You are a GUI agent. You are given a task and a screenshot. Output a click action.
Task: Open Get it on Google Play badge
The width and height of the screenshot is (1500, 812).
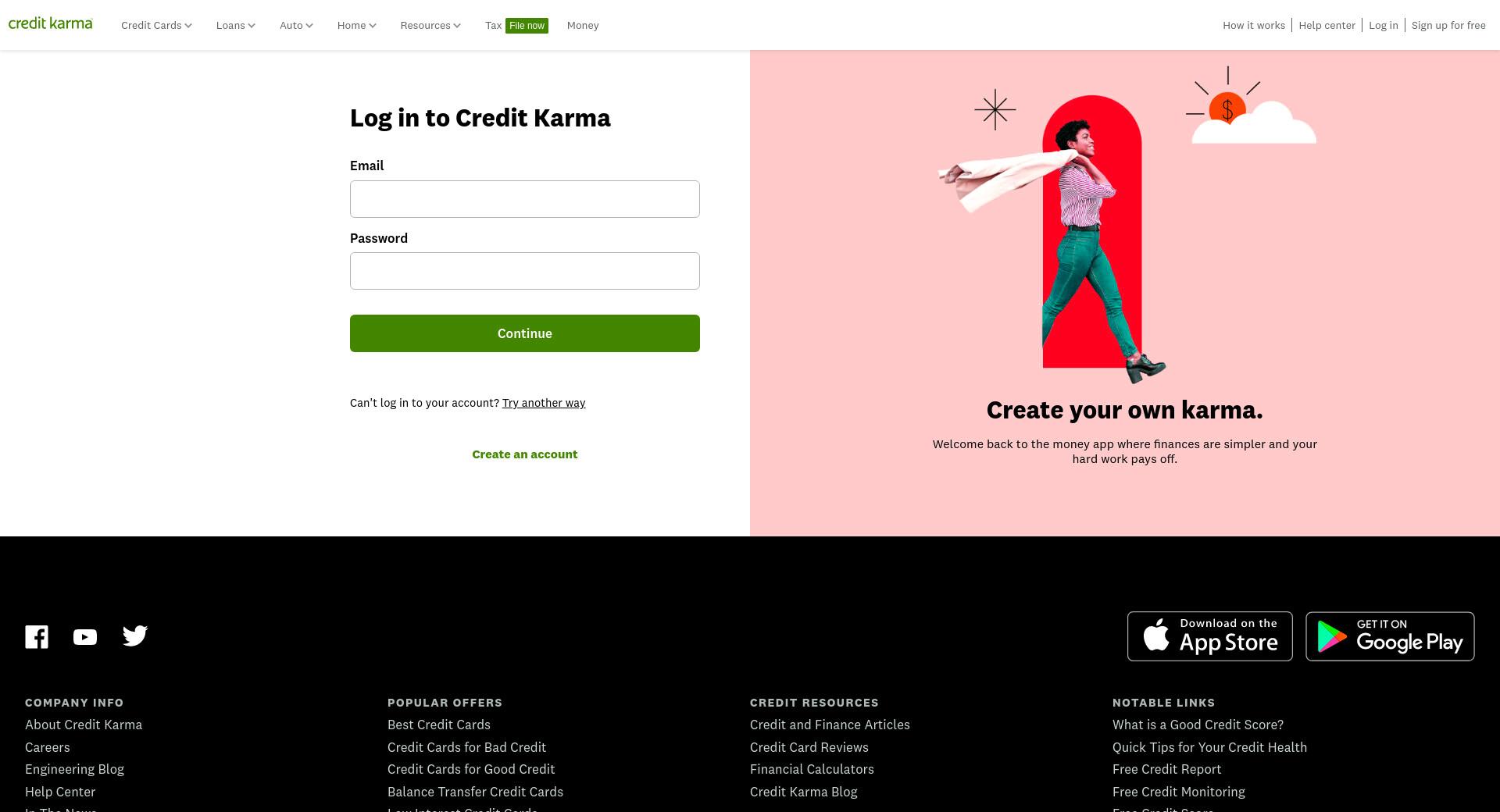coord(1390,636)
